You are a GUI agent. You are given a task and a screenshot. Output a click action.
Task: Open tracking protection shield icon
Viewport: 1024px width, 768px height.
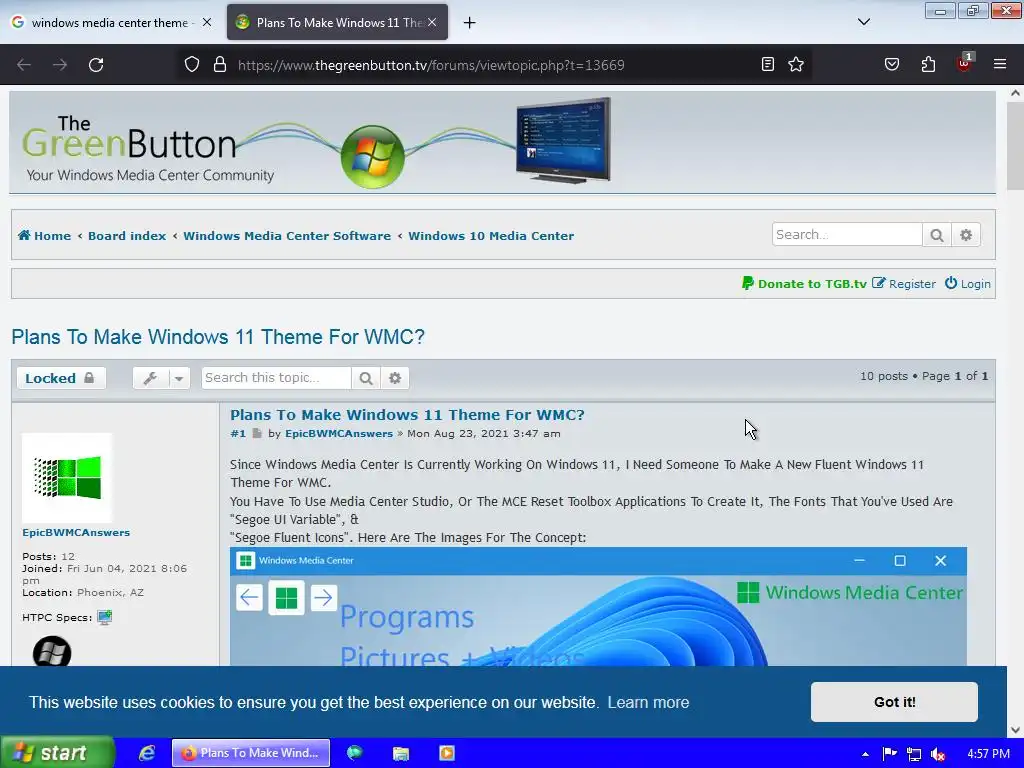(x=191, y=65)
